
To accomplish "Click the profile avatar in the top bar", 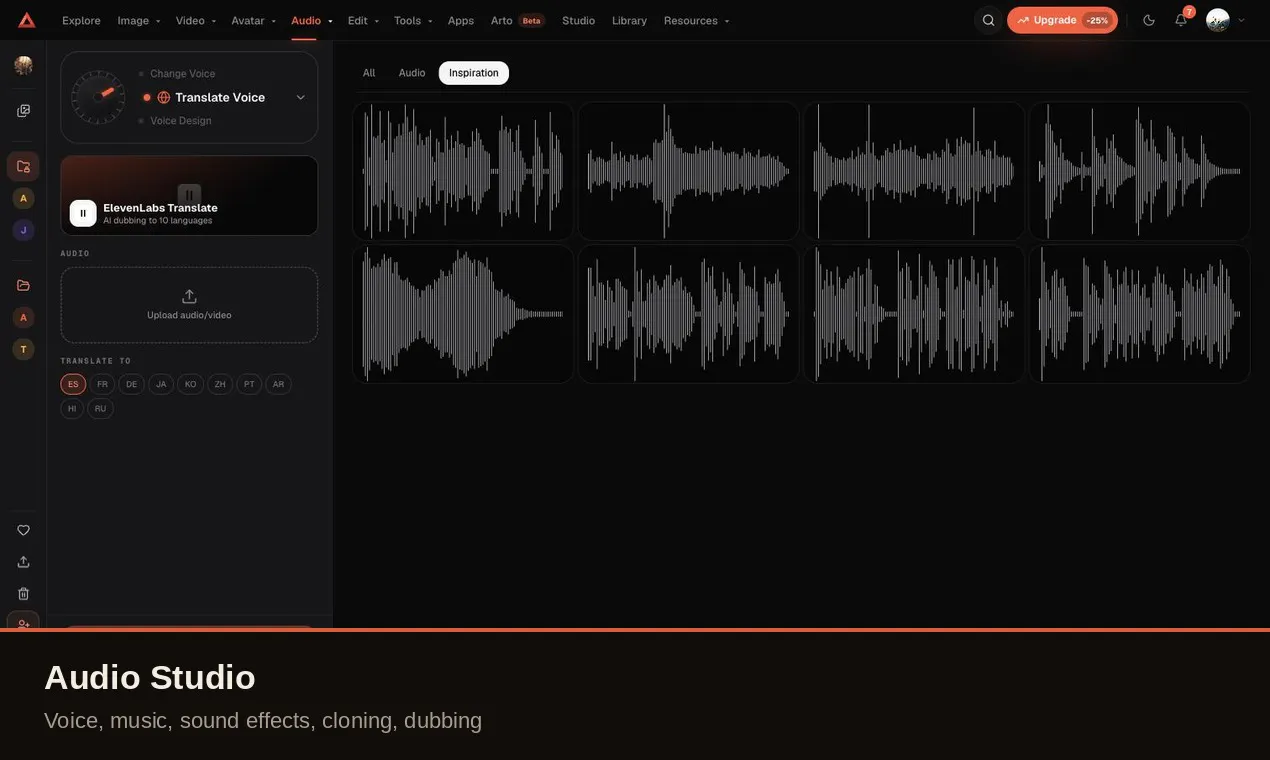I will click(x=1217, y=20).
